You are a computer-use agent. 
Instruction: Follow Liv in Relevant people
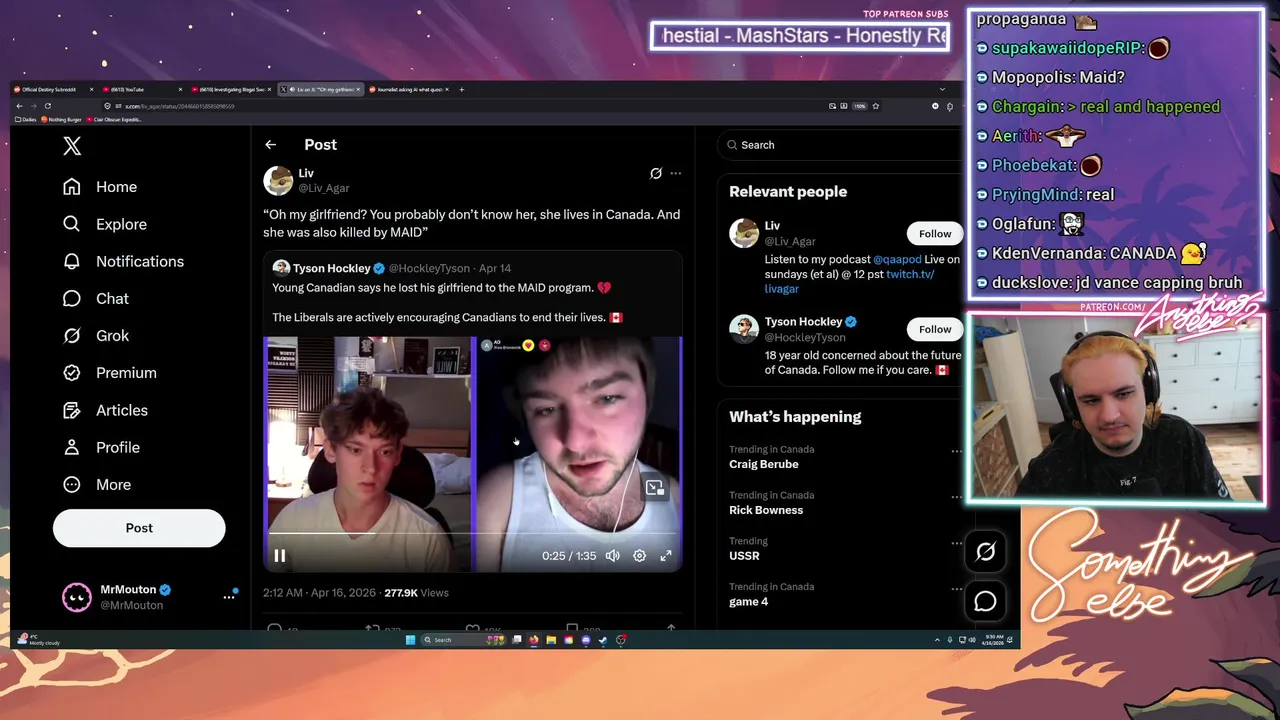click(x=935, y=234)
